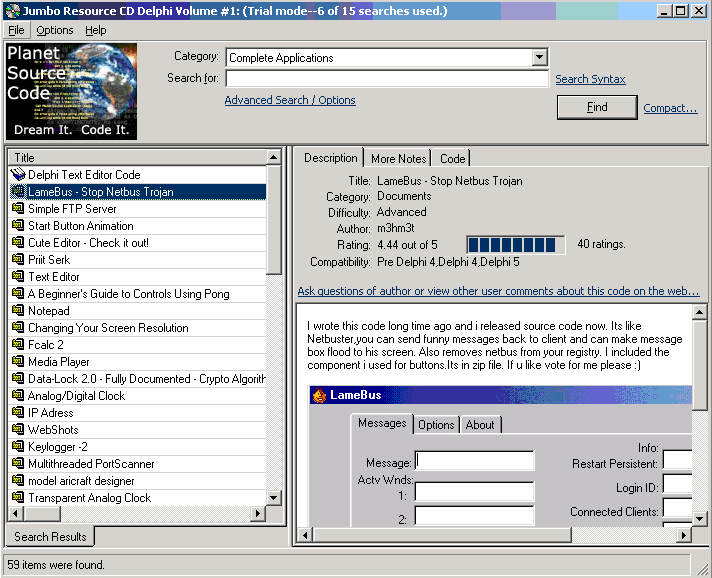The height and width of the screenshot is (578, 712).
Task: Select the Search Results tab
Action: click(x=50, y=537)
